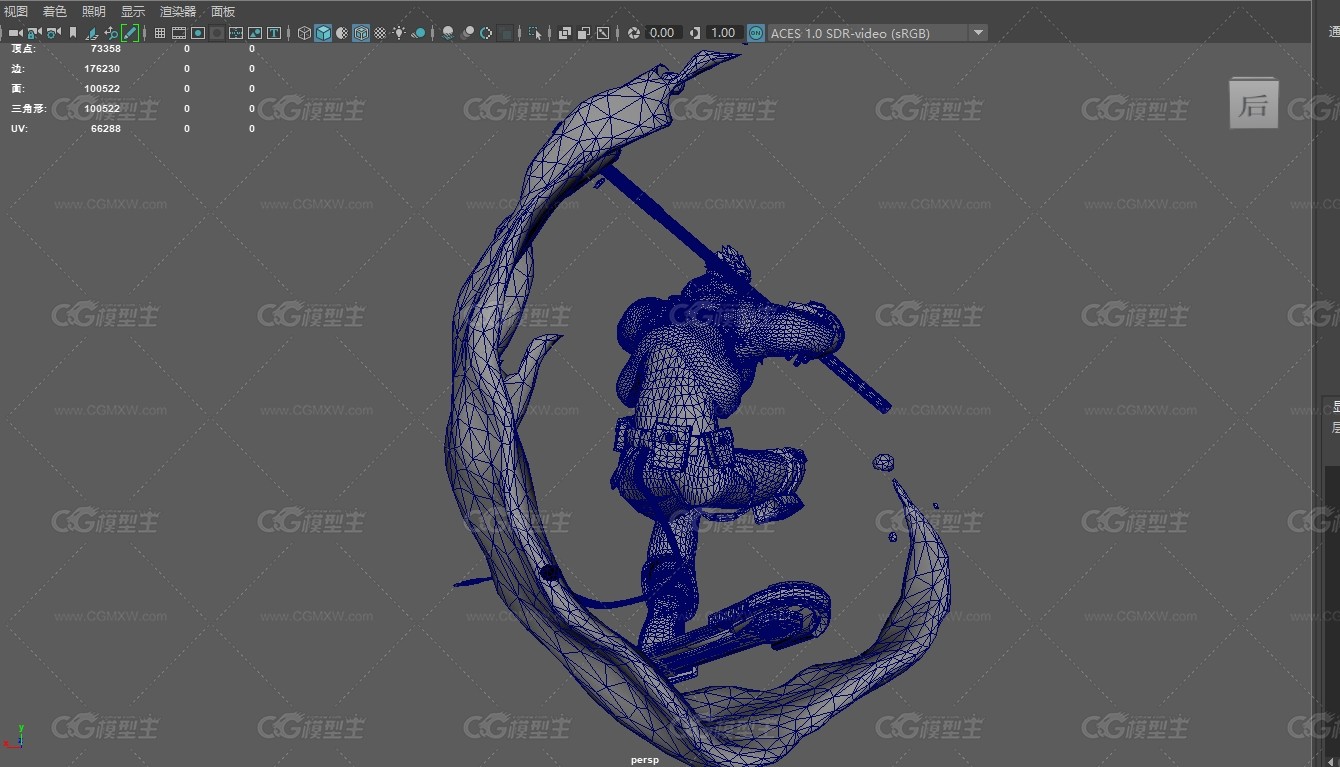Edit the Gamma value 1.00
The image size is (1340, 767).
pos(724,33)
